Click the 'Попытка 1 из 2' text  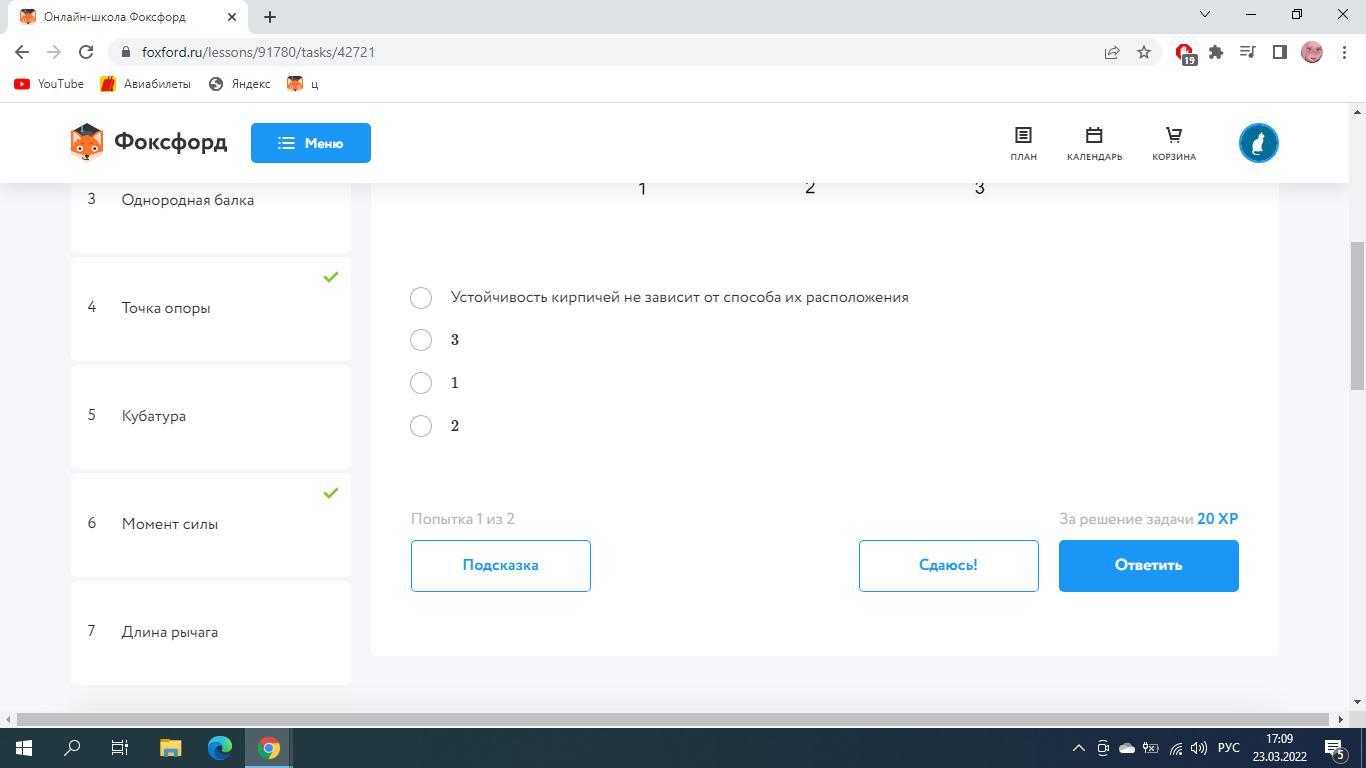463,519
